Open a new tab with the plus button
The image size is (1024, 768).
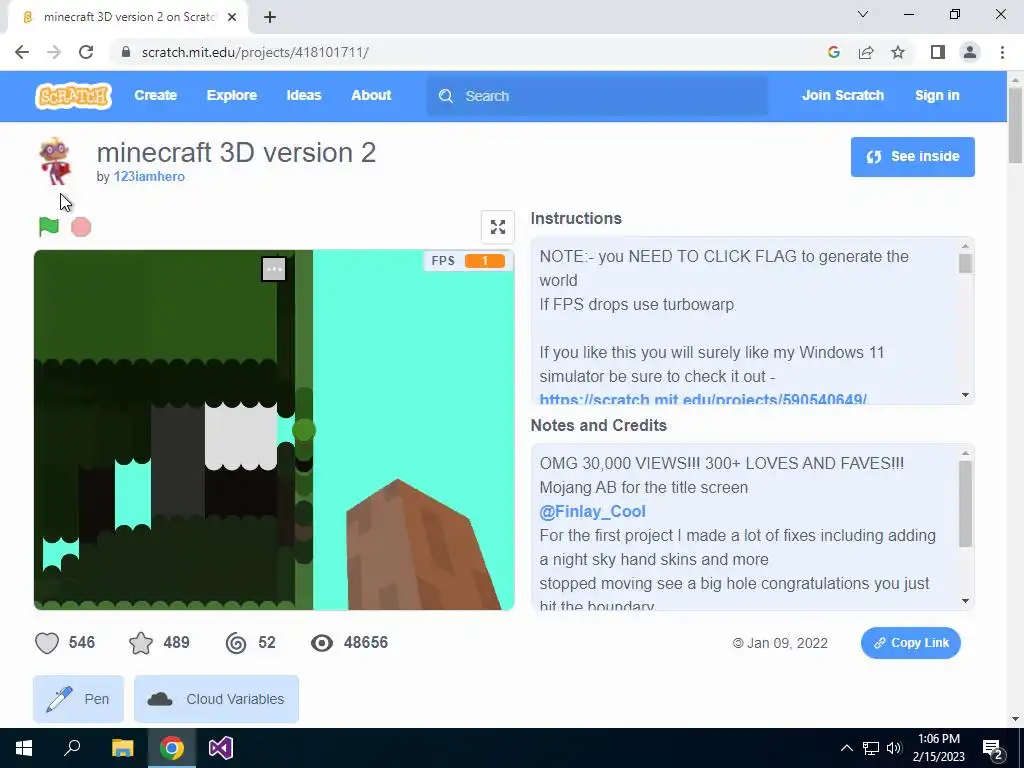[270, 17]
